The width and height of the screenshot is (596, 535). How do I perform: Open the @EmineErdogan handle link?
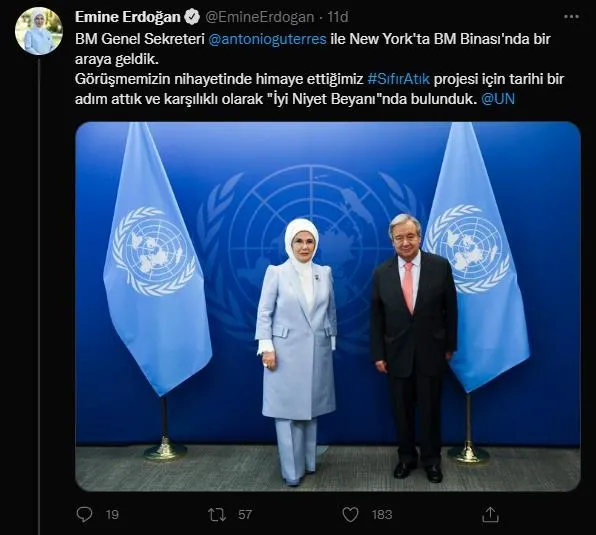coord(260,17)
